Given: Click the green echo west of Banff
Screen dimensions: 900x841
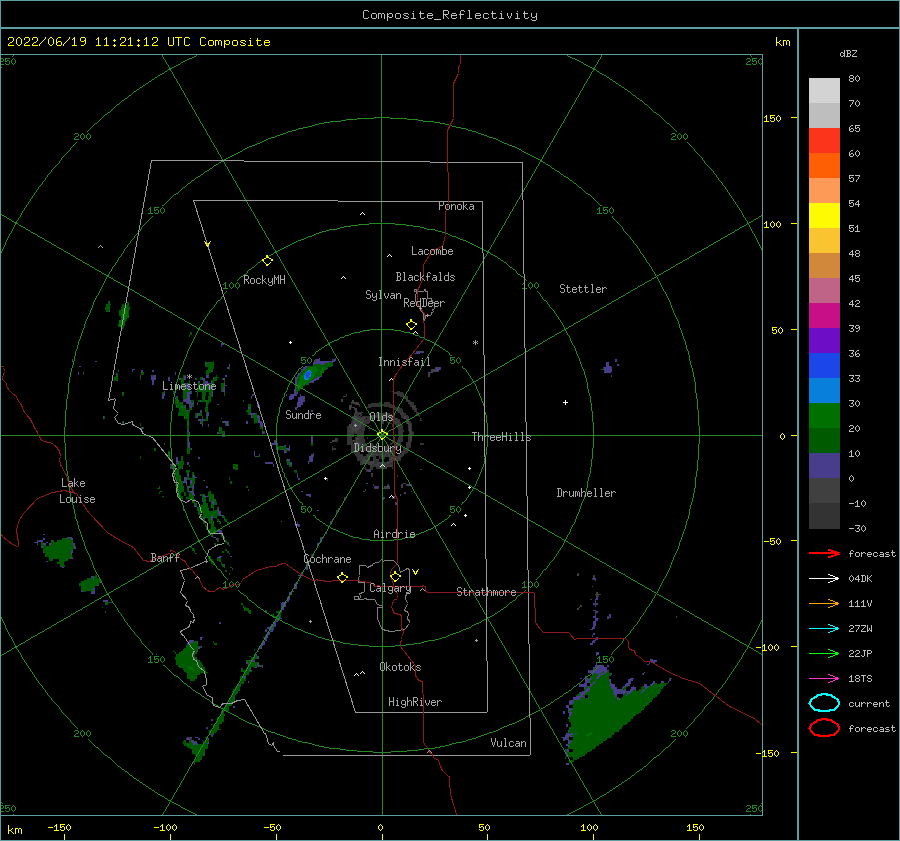Looking at the screenshot, I should coord(59,550).
